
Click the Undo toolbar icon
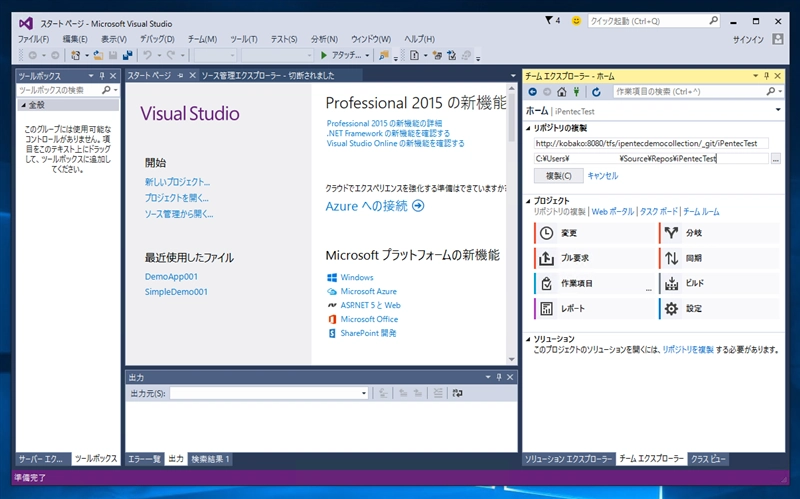coord(147,55)
